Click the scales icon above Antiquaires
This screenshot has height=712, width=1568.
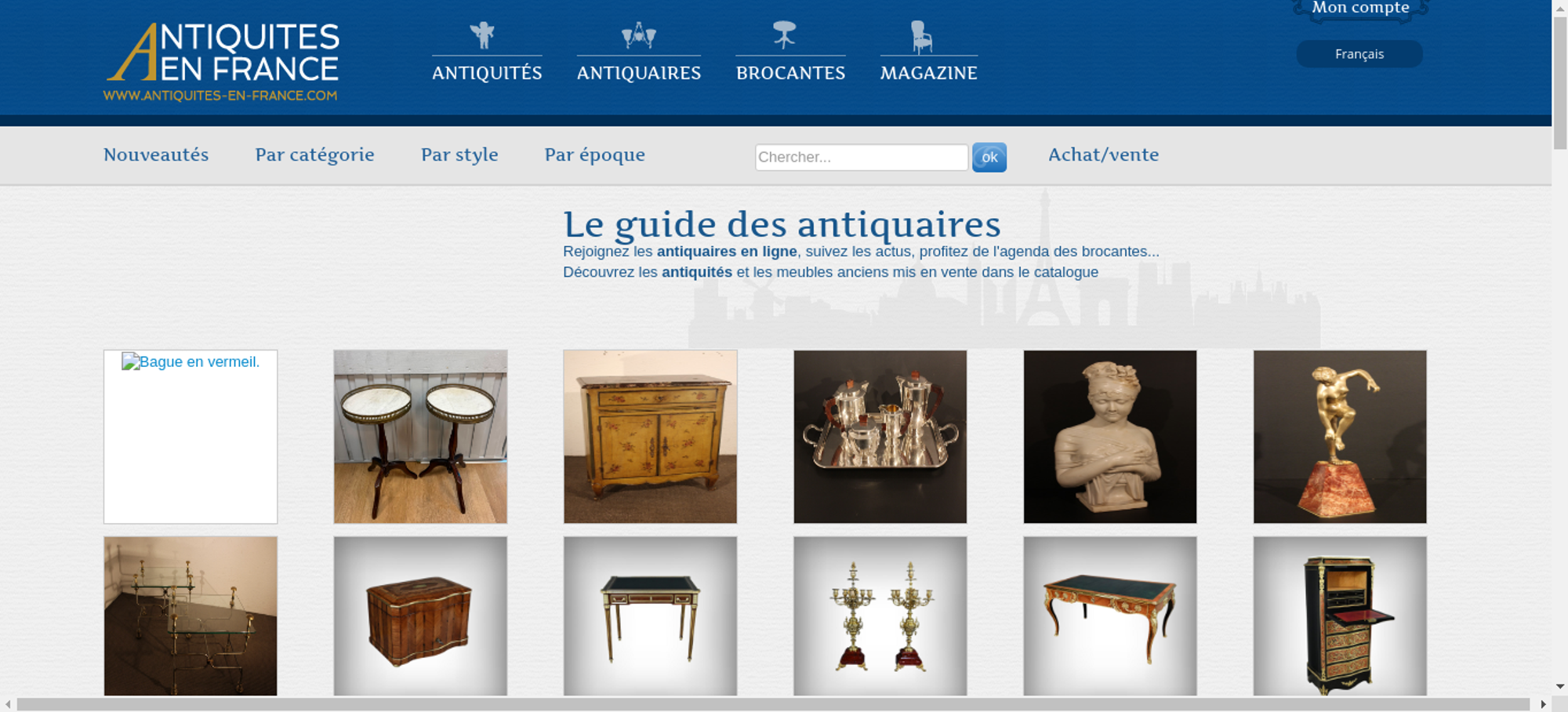point(638,35)
